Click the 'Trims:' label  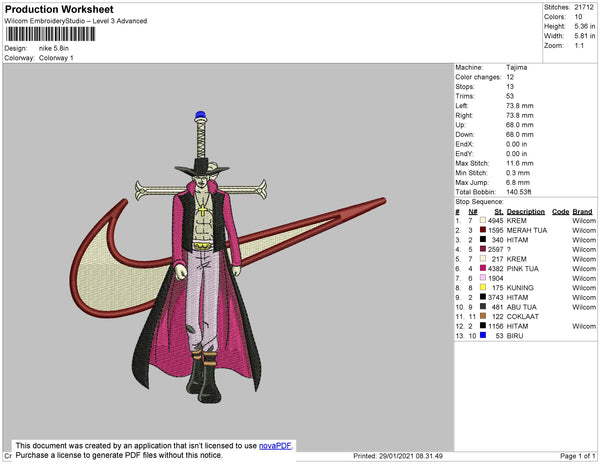tap(465, 96)
